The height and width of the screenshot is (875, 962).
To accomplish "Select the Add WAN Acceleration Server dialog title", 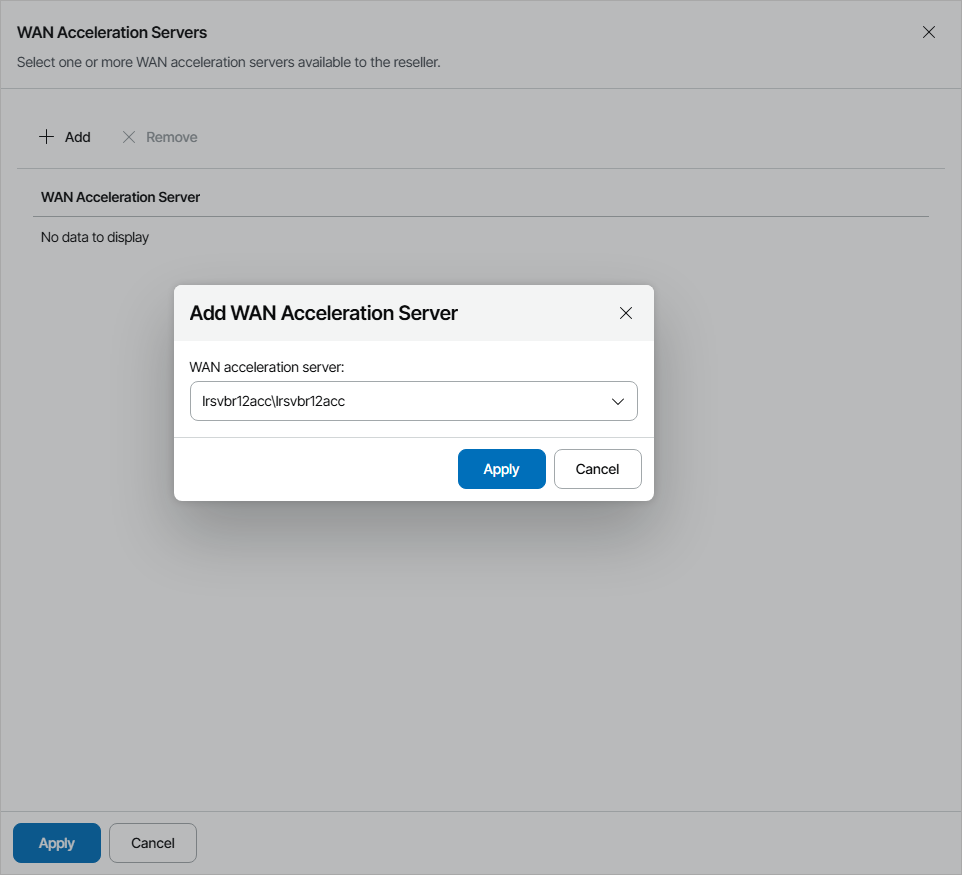I will pos(323,313).
